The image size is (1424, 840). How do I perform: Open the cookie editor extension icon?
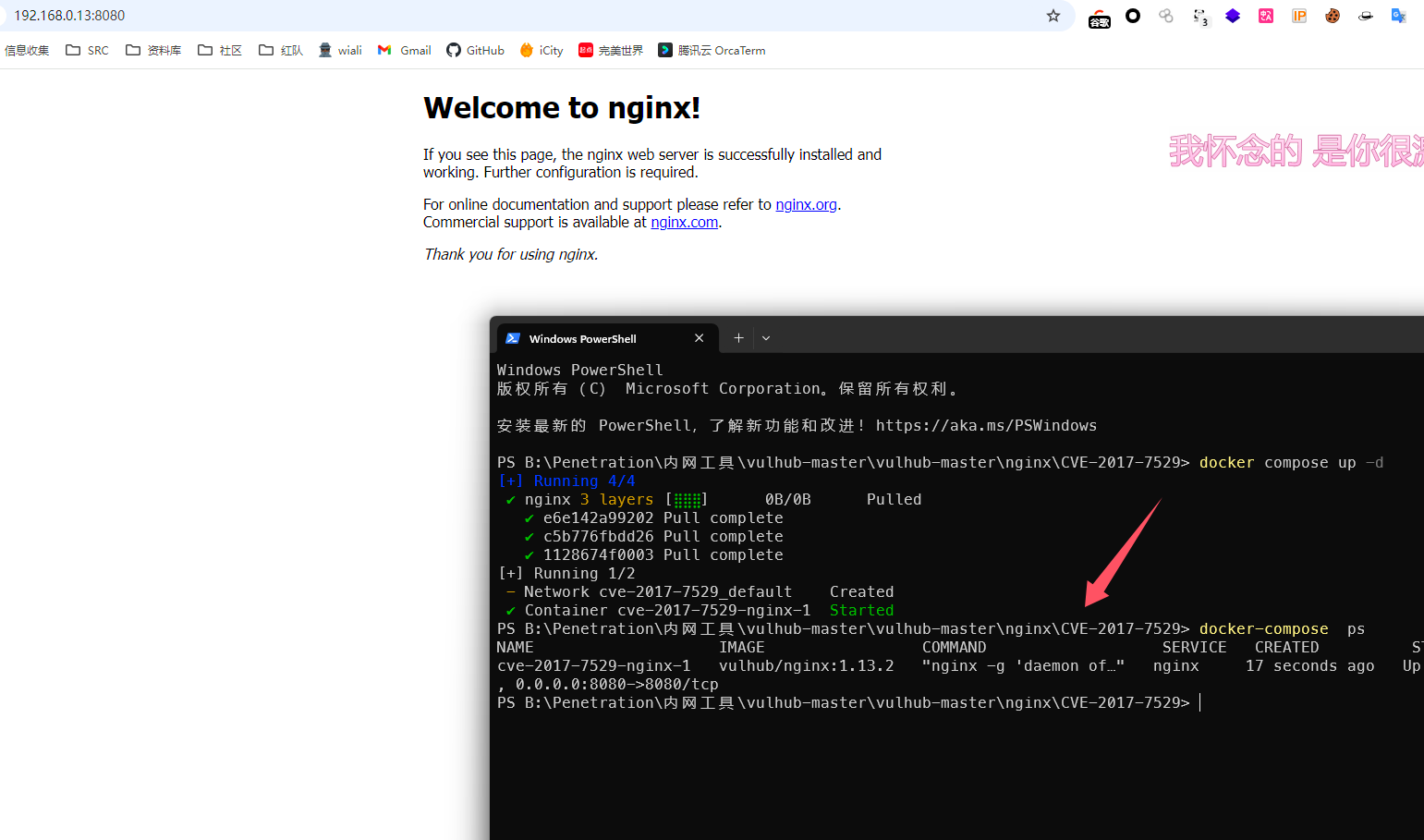tap(1333, 16)
